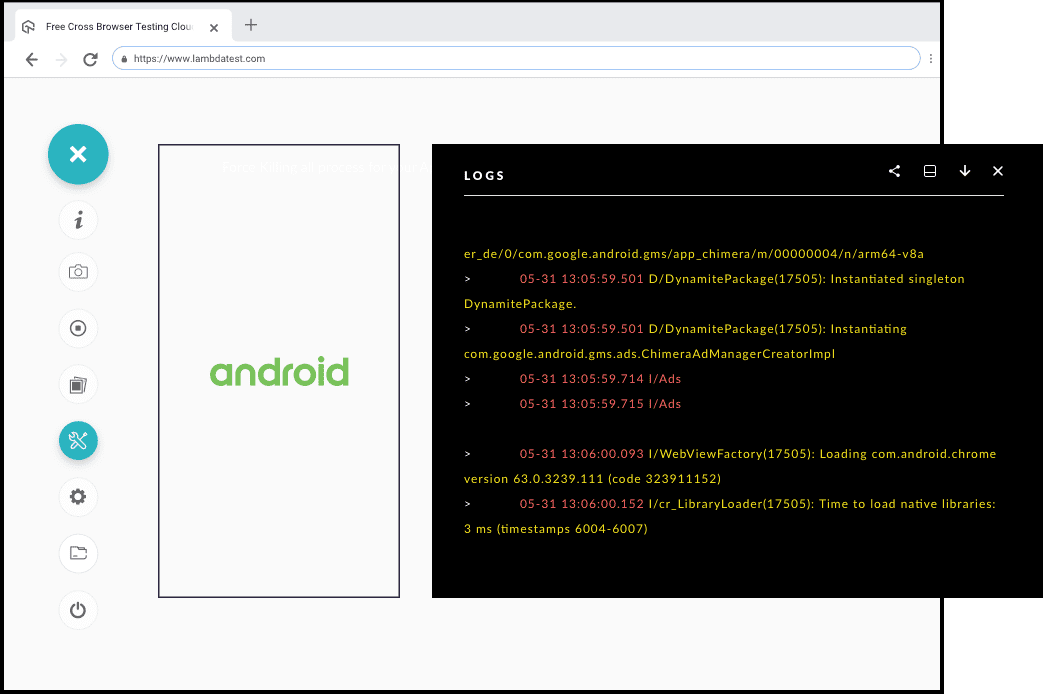Dock the logs panel to the bottom
The height and width of the screenshot is (694, 1044).
929,171
